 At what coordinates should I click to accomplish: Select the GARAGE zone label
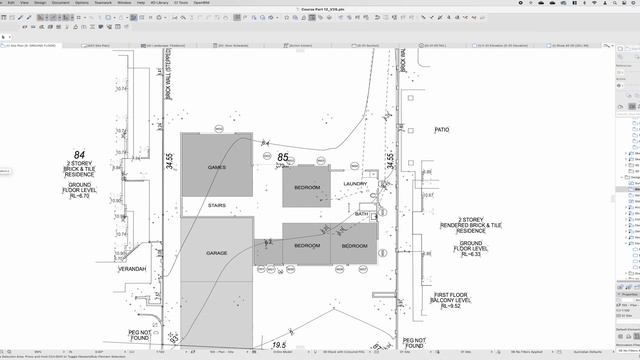click(x=216, y=253)
